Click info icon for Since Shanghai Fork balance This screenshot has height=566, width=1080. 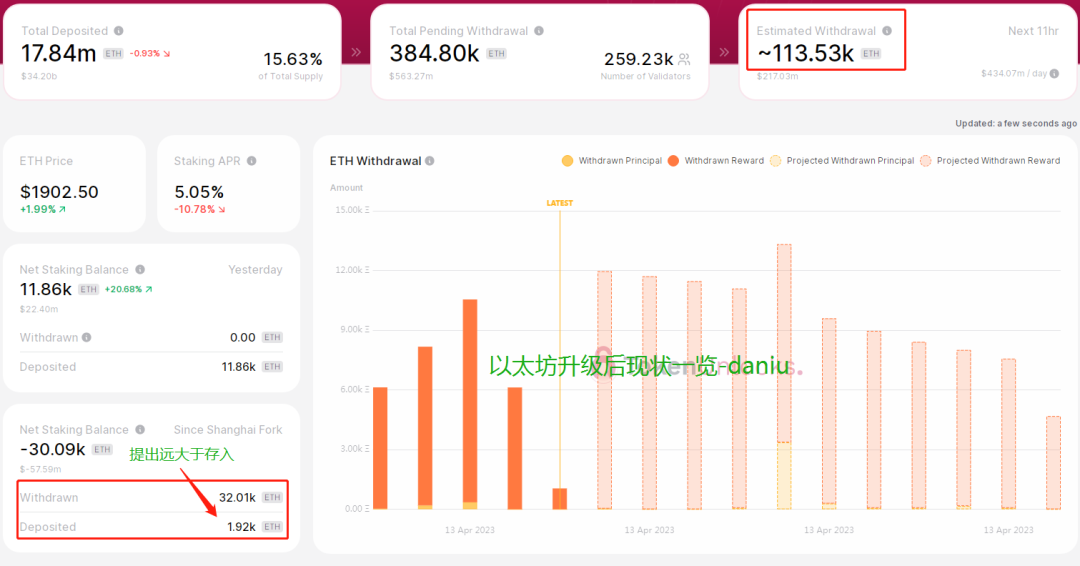click(140, 430)
